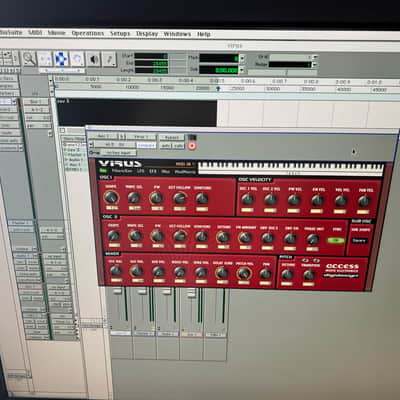This screenshot has height=400, width=400.
Task: Click the Virus logo in plugin
Action: (120, 164)
